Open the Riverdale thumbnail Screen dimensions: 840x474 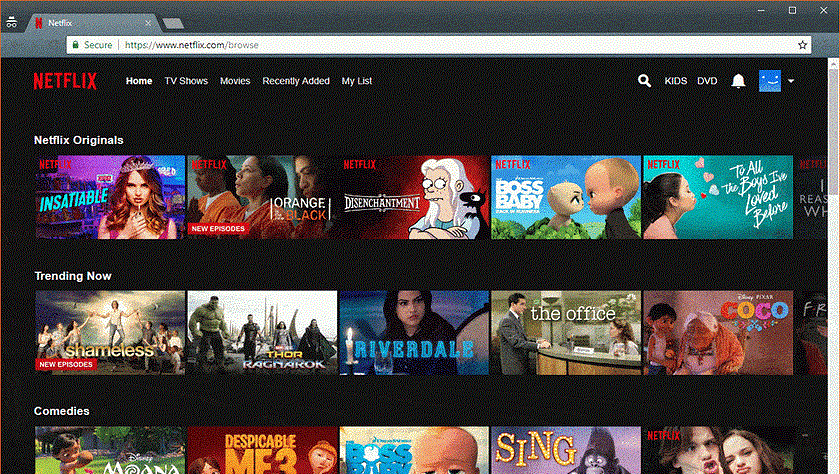tap(414, 333)
